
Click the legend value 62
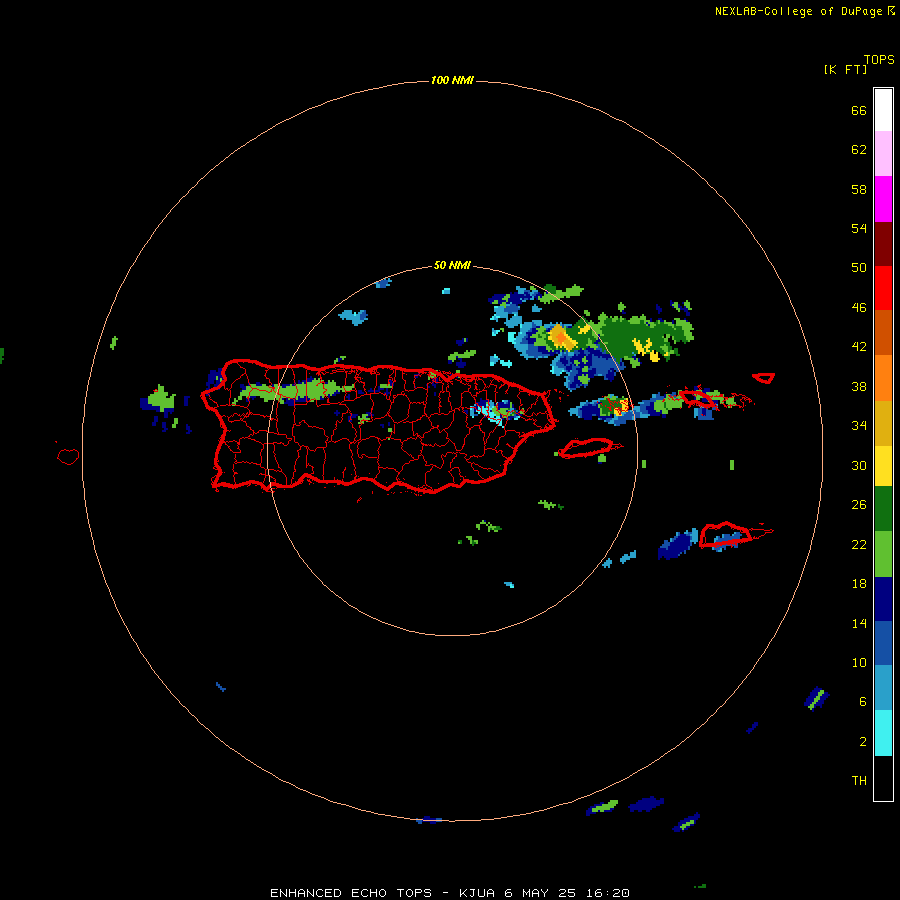pos(859,150)
